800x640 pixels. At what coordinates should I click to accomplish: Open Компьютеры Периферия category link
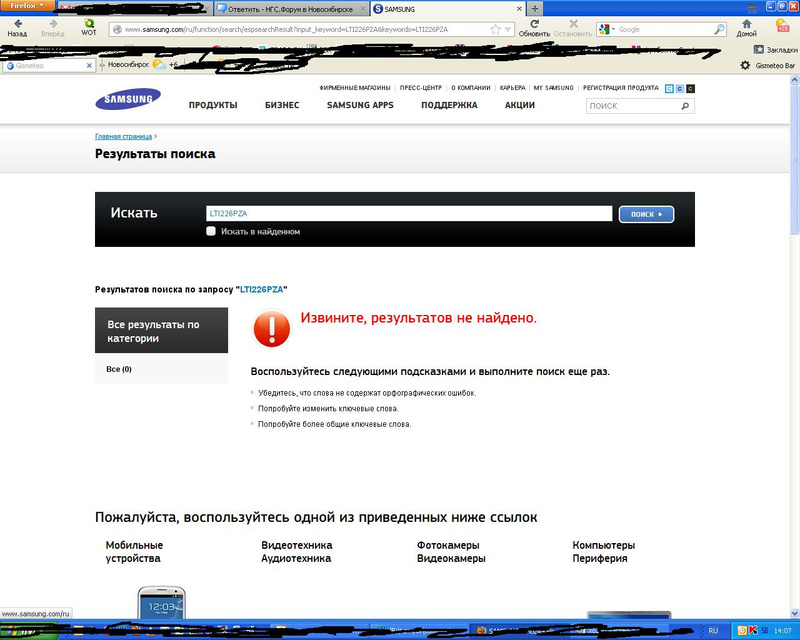604,552
